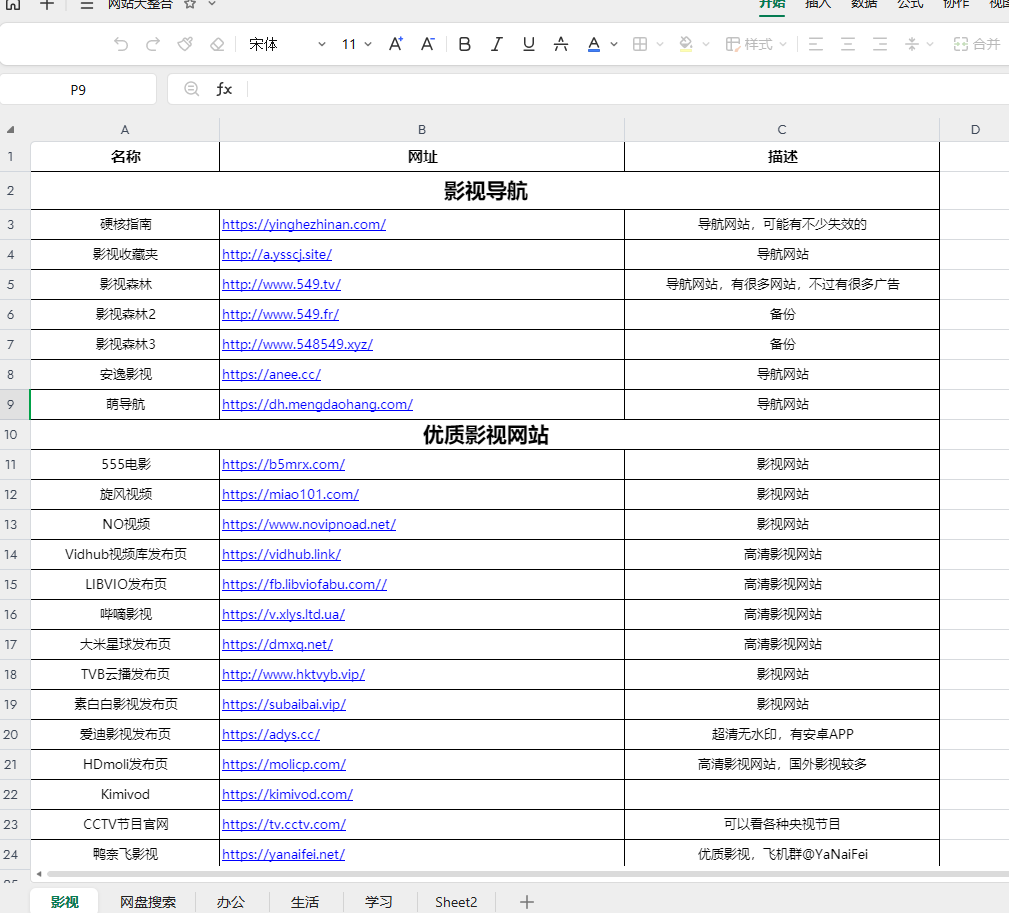Switch to the 插入 ribbon tab
Viewport: 1009px width, 913px height.
tap(818, 5)
